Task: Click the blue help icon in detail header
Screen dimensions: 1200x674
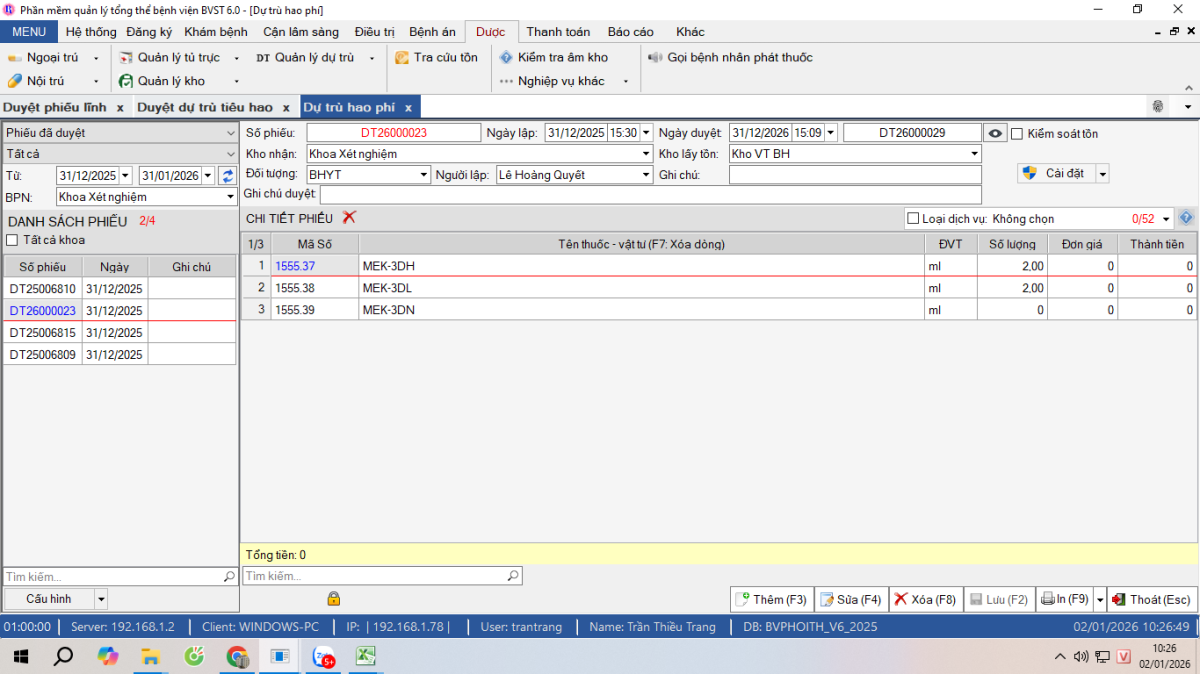Action: pos(1186,218)
